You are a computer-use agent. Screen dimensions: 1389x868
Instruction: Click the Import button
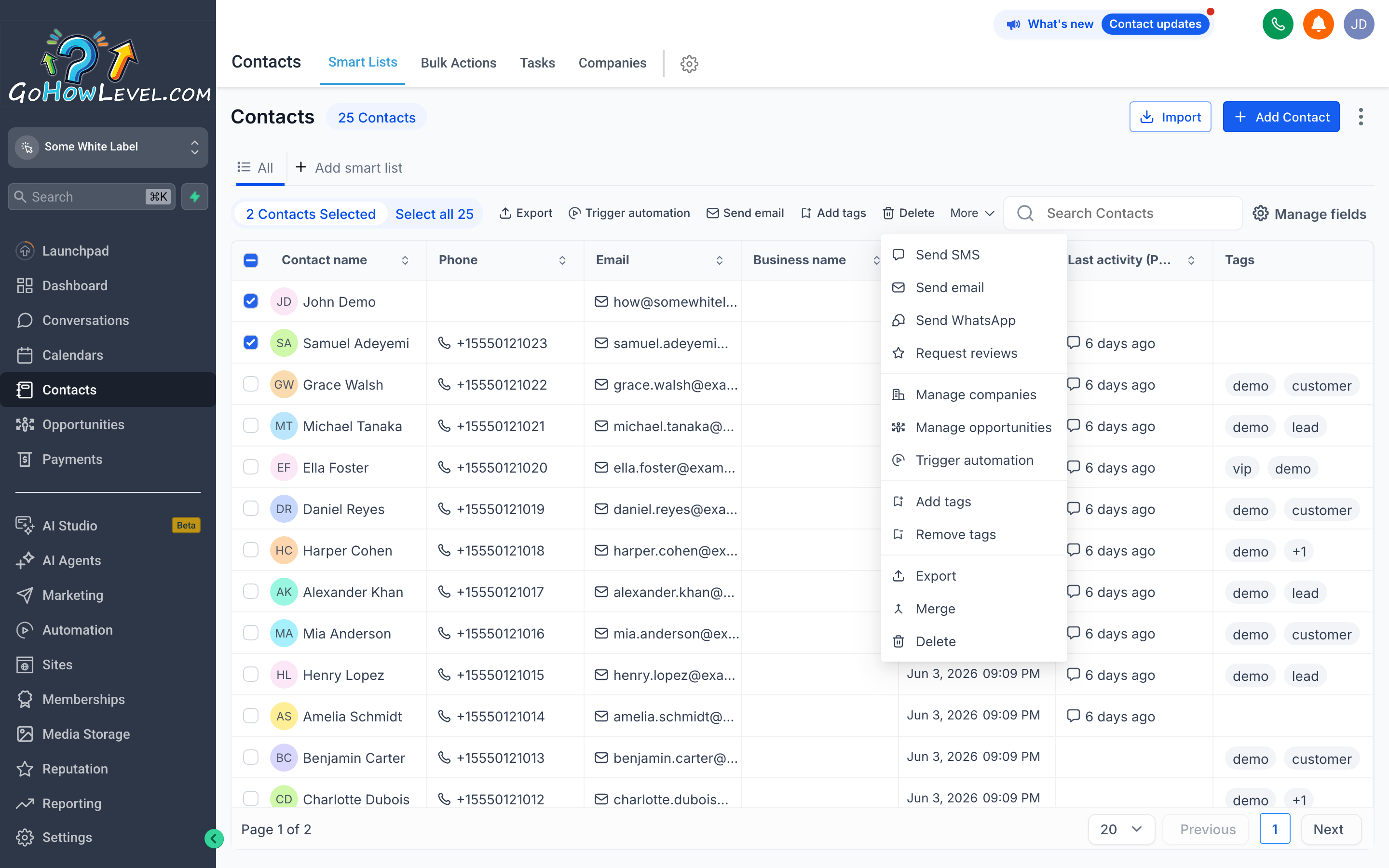point(1171,117)
